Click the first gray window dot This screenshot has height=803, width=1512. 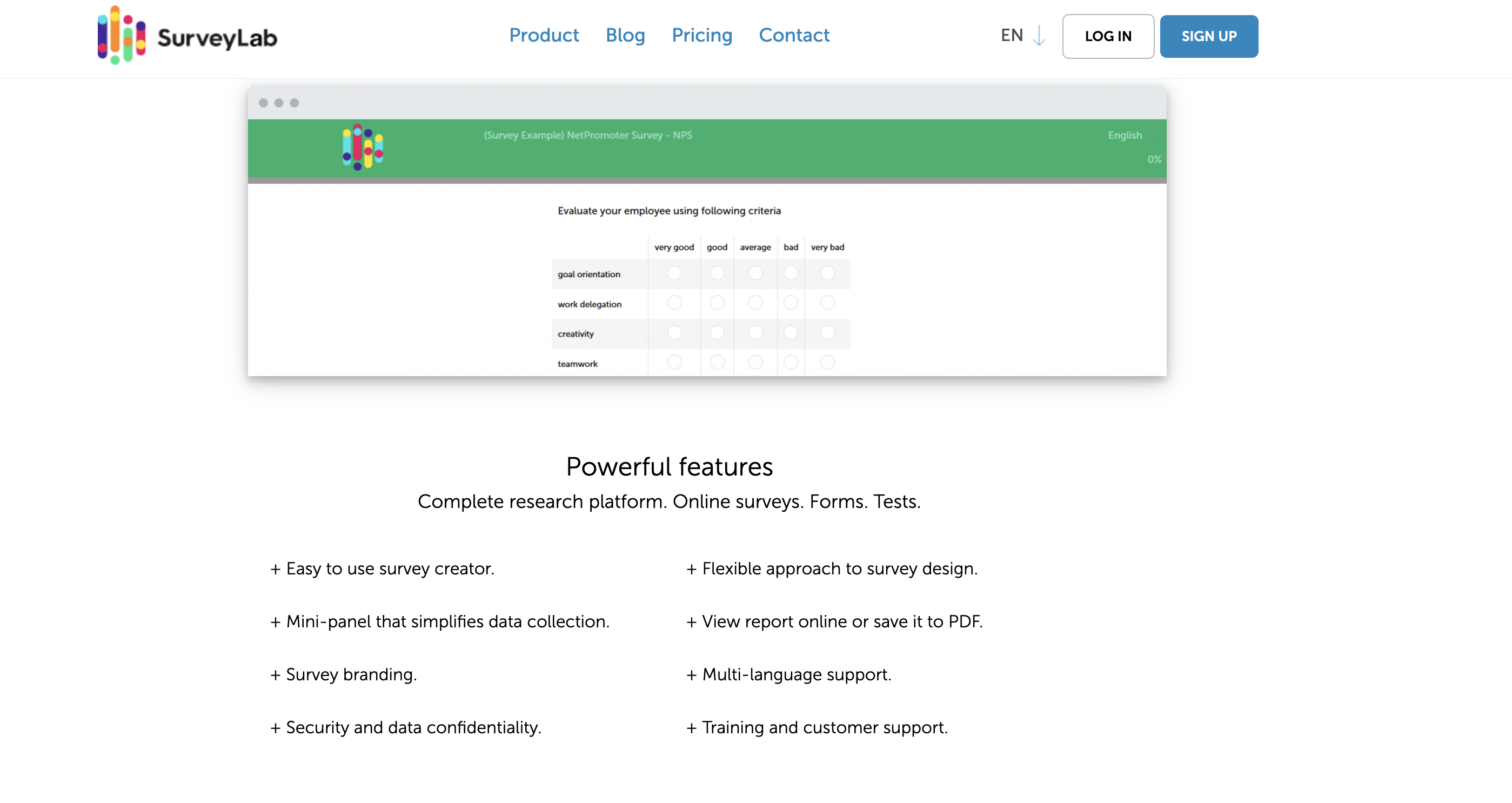point(264,103)
